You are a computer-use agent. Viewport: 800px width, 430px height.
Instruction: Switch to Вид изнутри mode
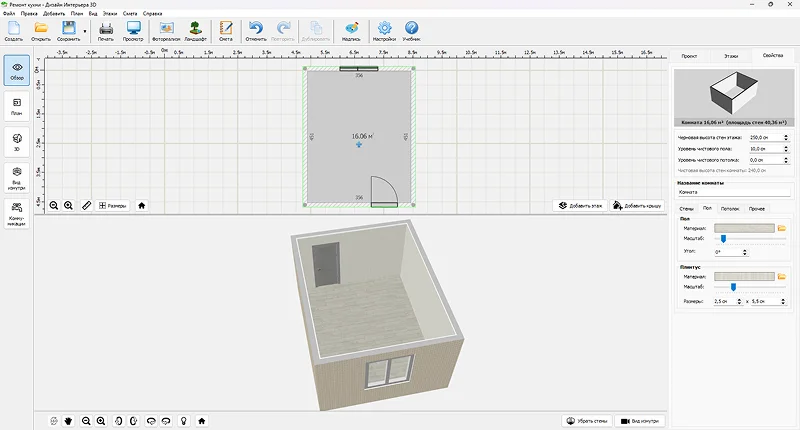coord(17,178)
